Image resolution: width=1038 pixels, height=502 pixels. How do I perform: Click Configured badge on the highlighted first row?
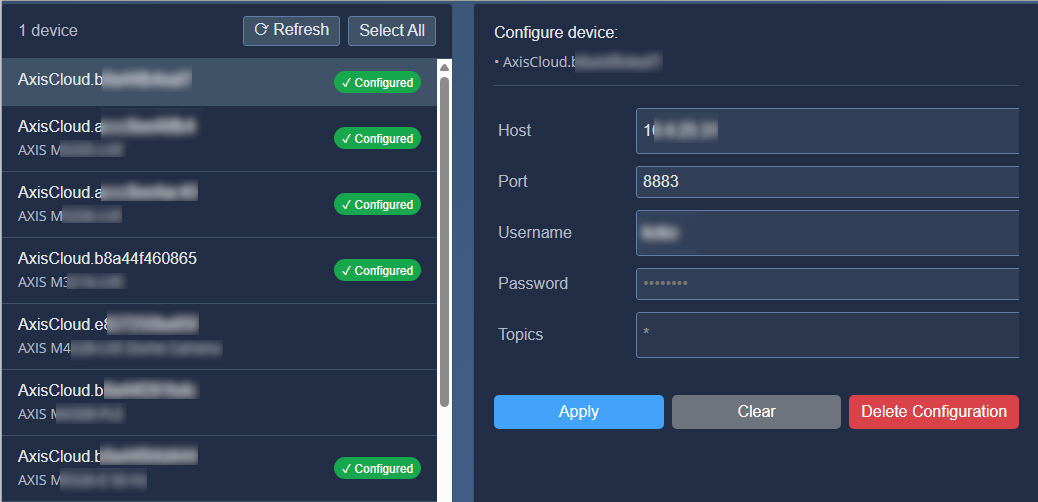(x=377, y=83)
